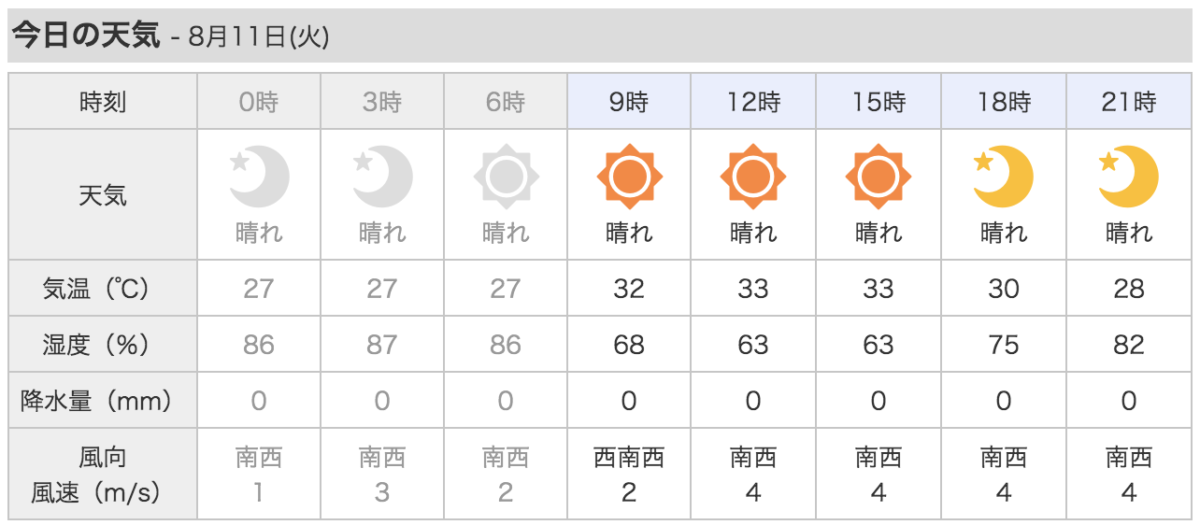Select the 21時 column header
The width and height of the screenshot is (1200, 525).
[x=1128, y=101]
